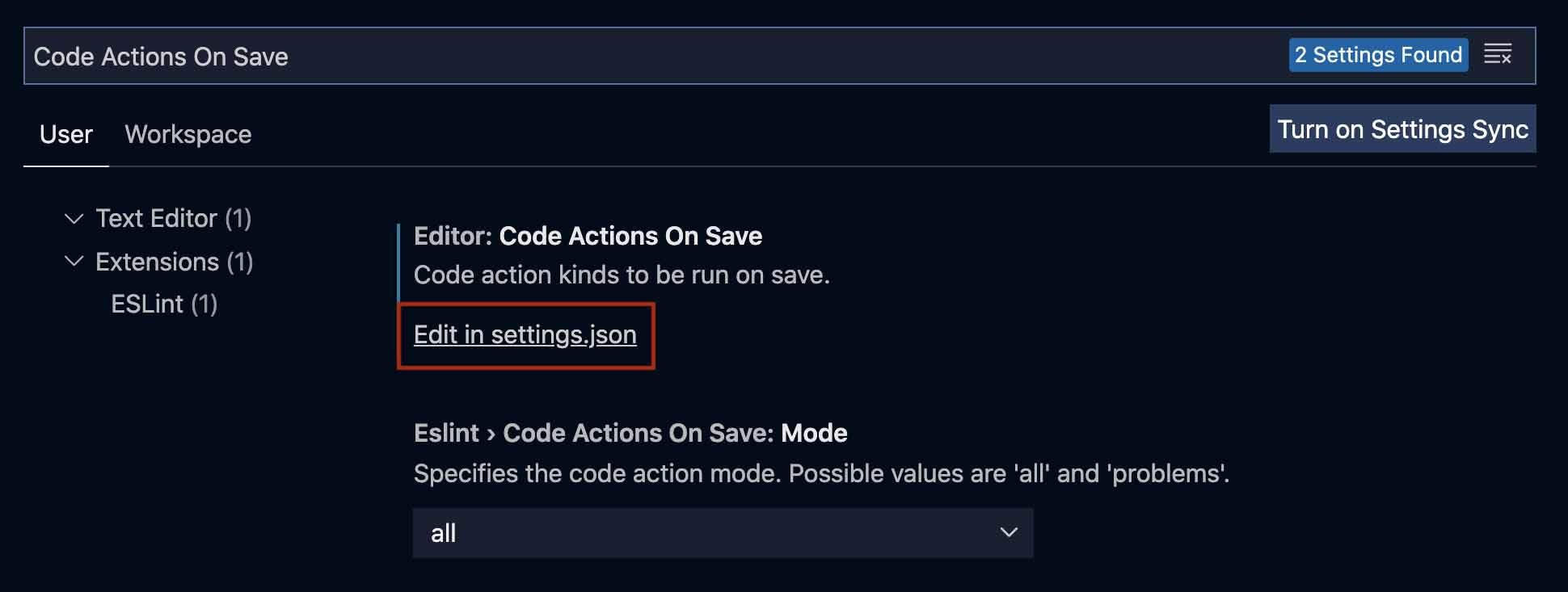
Task: Click the blue modified indicator bar beside Editor setting
Action: tap(398, 262)
